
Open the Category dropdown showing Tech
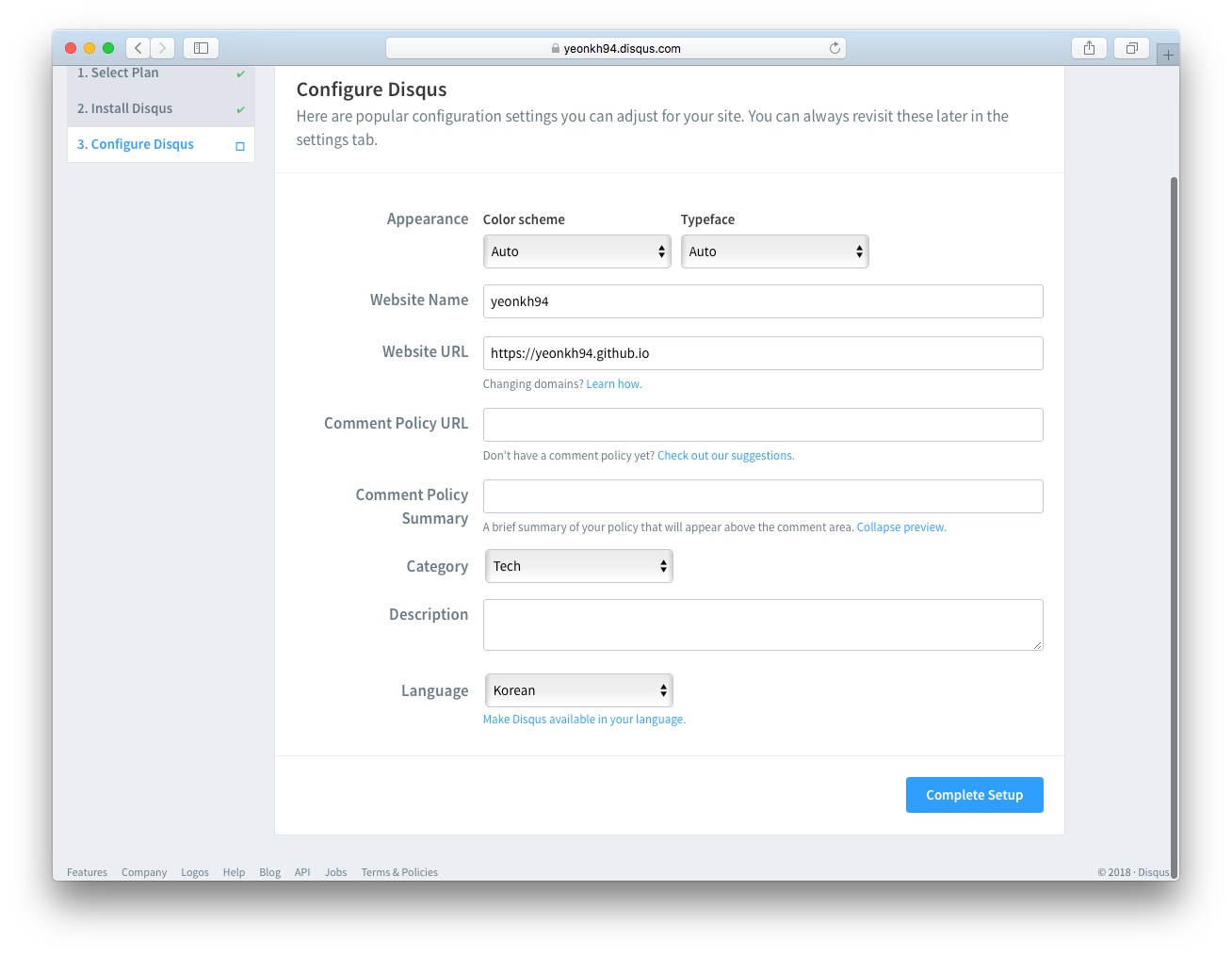pos(578,566)
